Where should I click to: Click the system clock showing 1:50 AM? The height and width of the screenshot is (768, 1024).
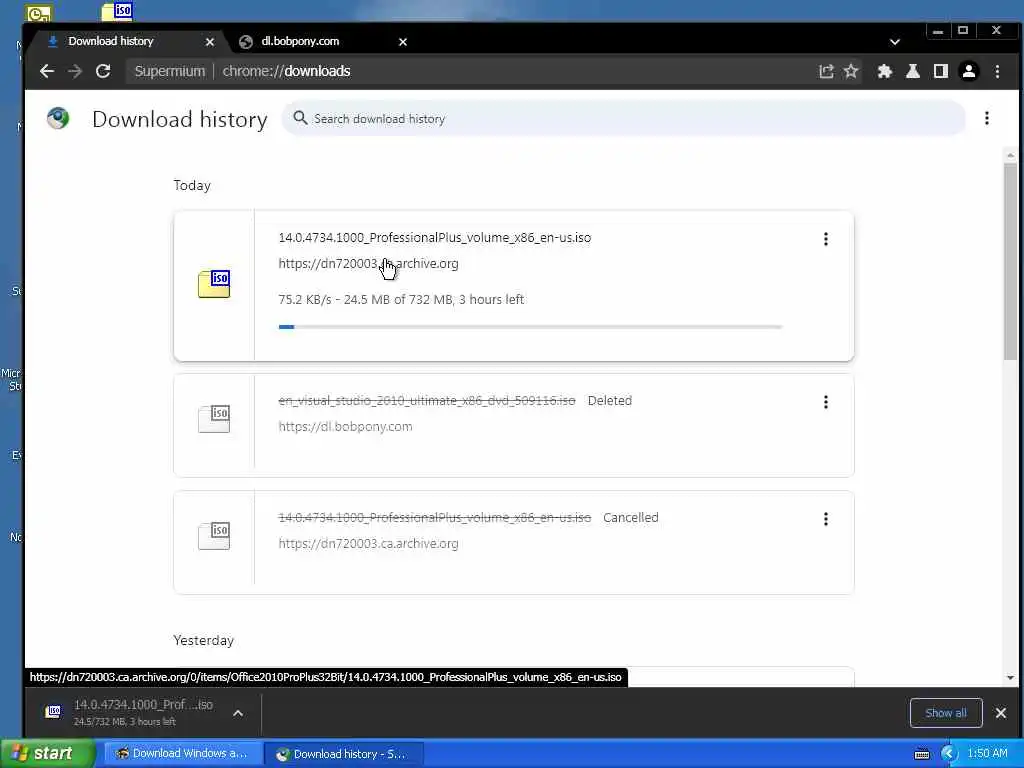[x=987, y=753]
